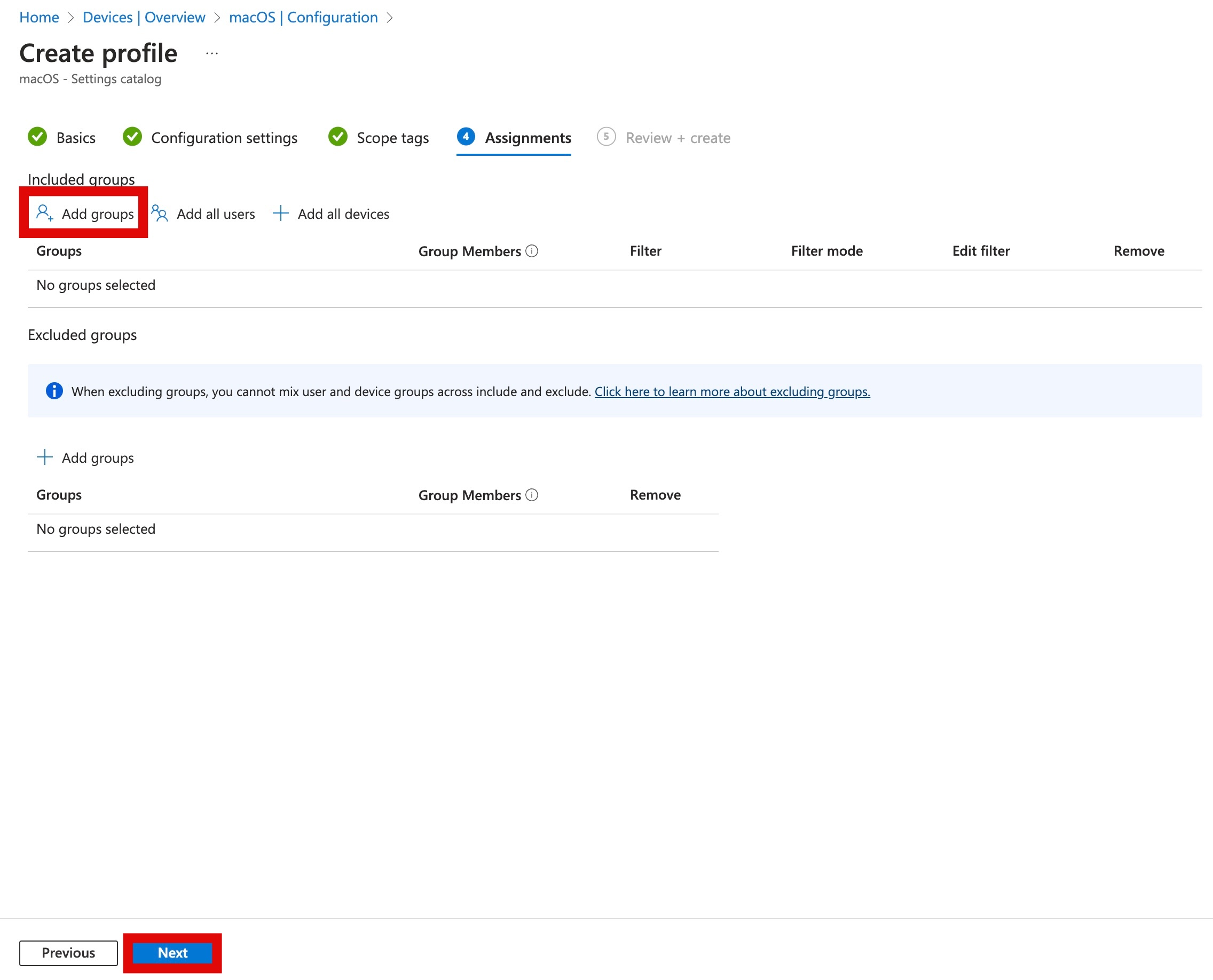Screen dimensions: 1213x980
Task: Click the Groups column header in Excluded groups
Action: pyautogui.click(x=59, y=494)
